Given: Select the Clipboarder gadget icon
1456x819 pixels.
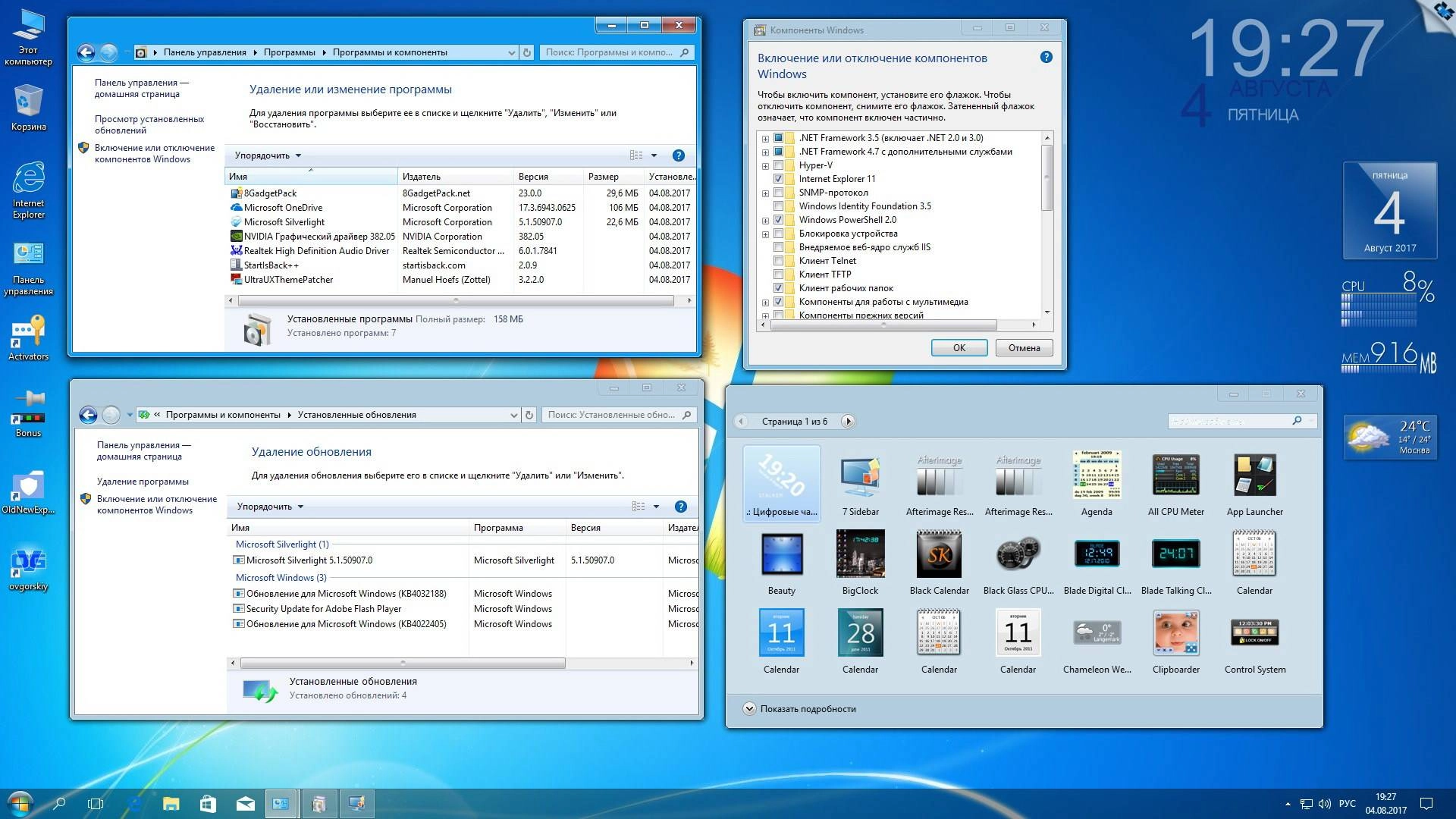Looking at the screenshot, I should point(1175,632).
